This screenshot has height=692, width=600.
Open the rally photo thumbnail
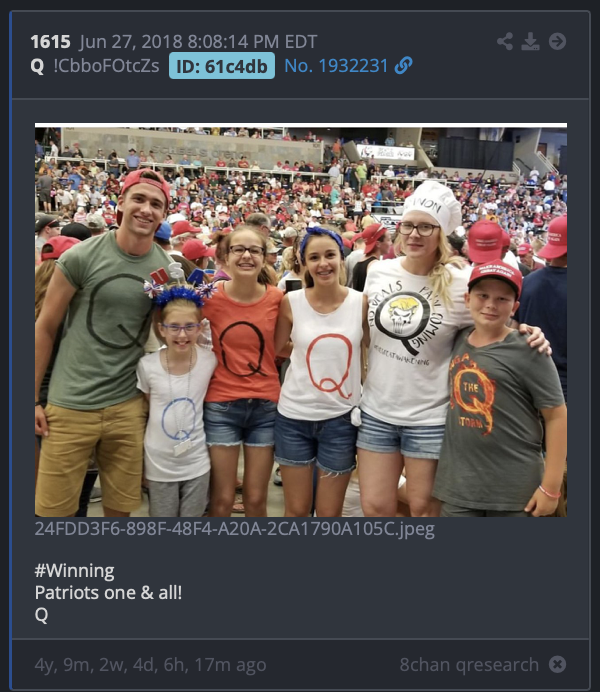301,320
